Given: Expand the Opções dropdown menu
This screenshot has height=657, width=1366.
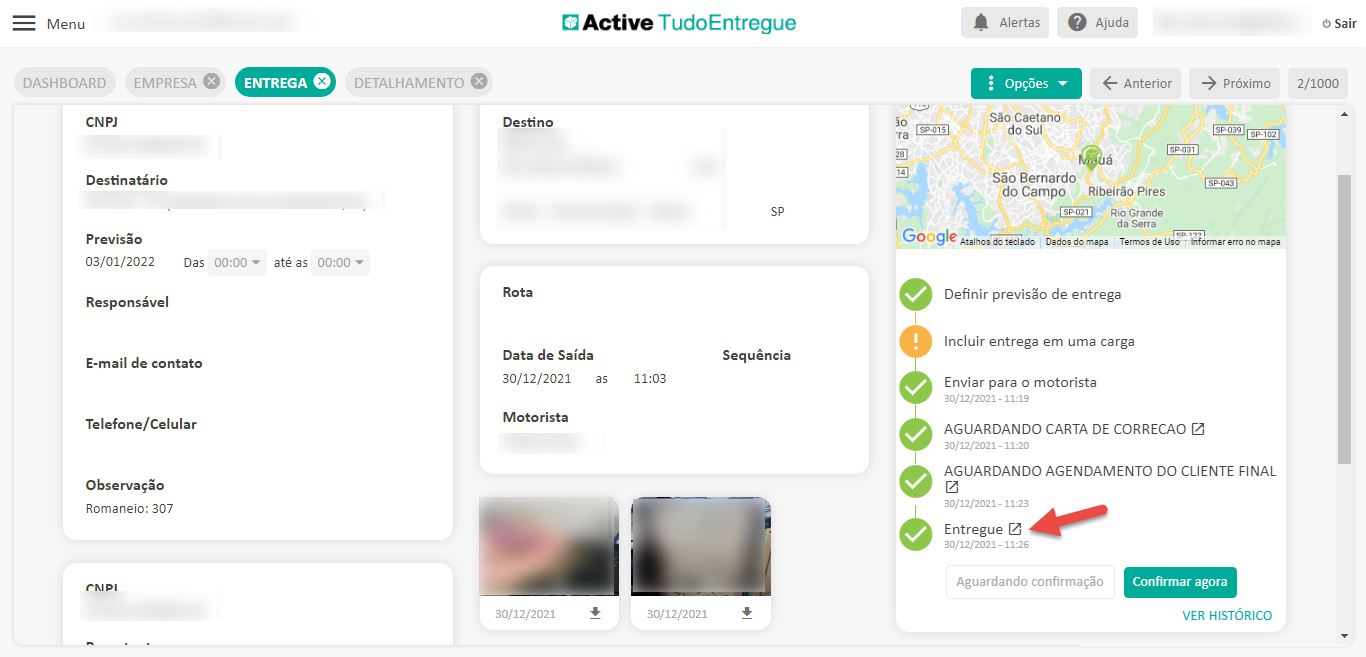Looking at the screenshot, I should (x=1026, y=83).
